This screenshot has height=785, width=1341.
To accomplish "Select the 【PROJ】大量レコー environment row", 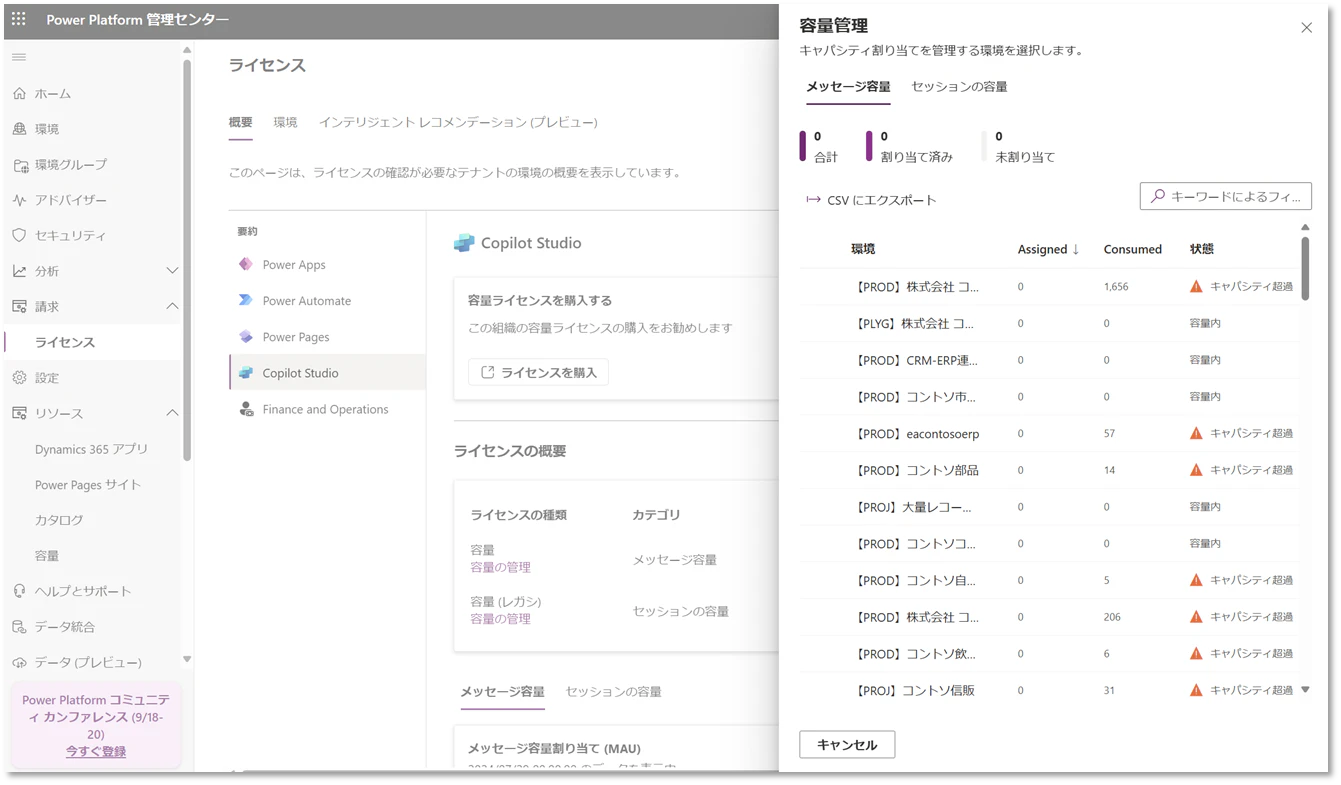I will pos(1049,507).
